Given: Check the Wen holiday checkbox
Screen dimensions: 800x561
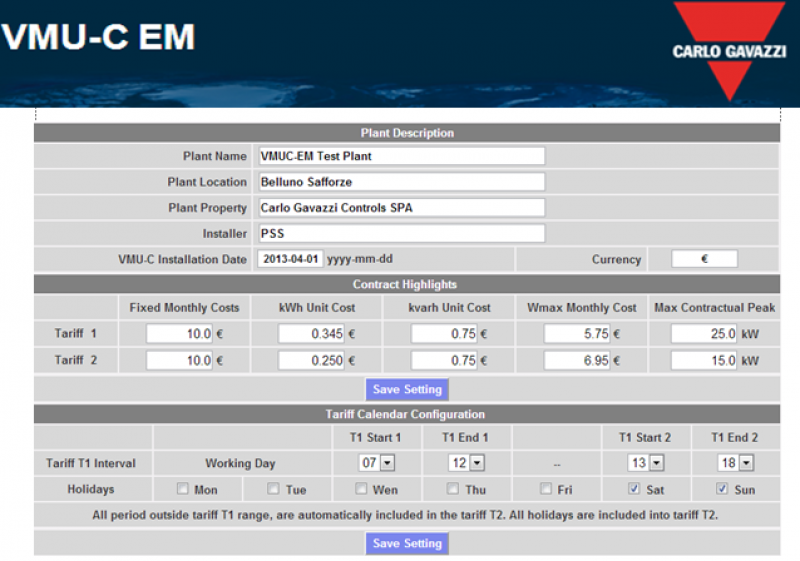Looking at the screenshot, I should pos(361,489).
